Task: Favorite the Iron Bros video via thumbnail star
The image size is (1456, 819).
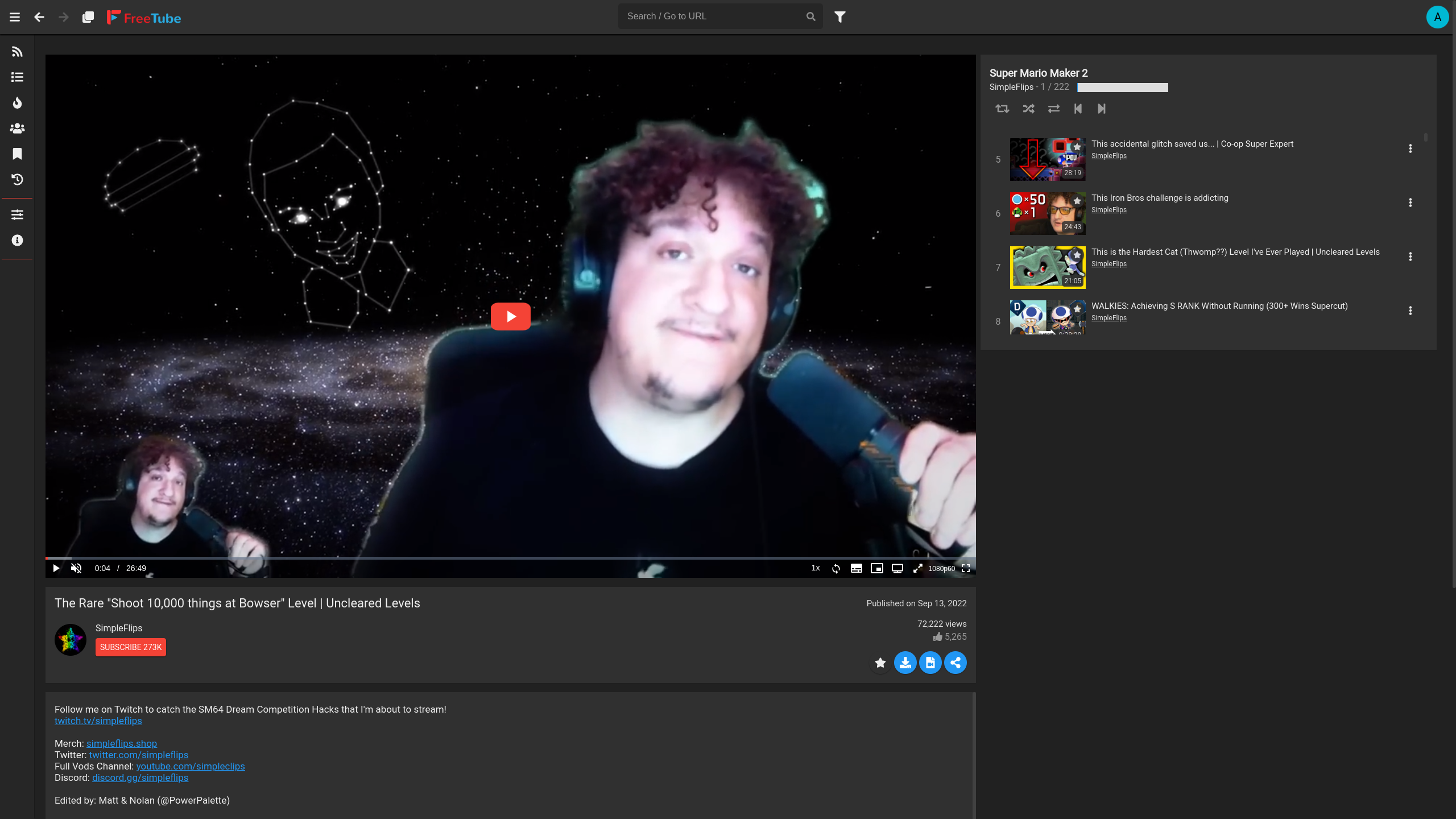Action: point(1077,201)
